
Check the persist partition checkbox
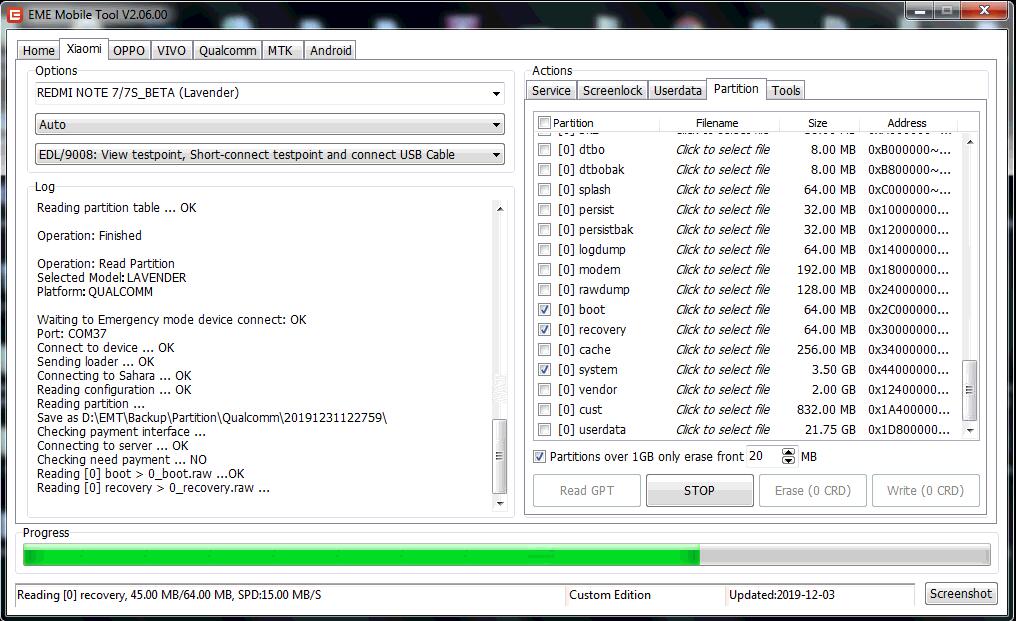click(x=545, y=210)
